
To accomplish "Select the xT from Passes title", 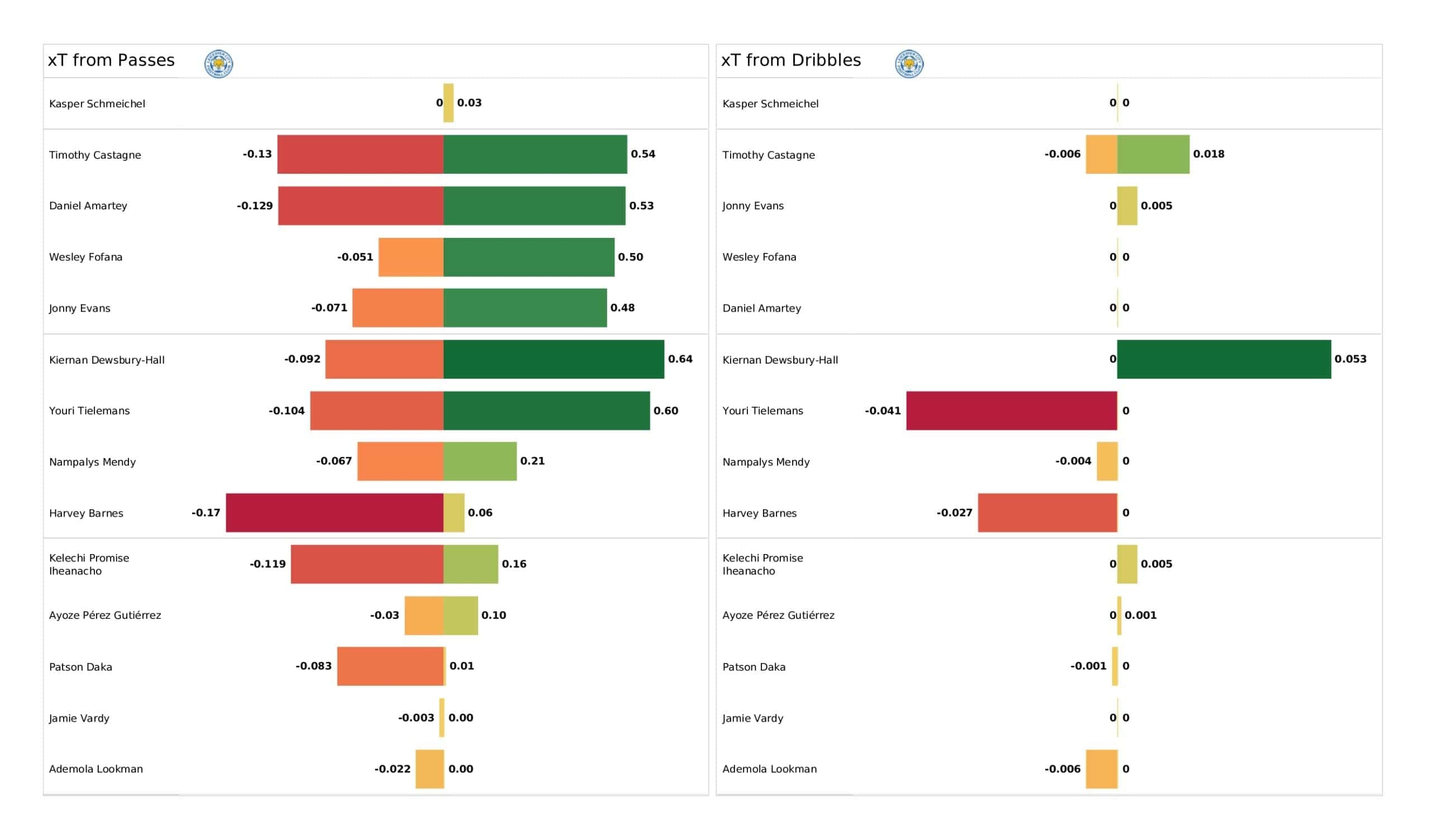I will tap(111, 60).
